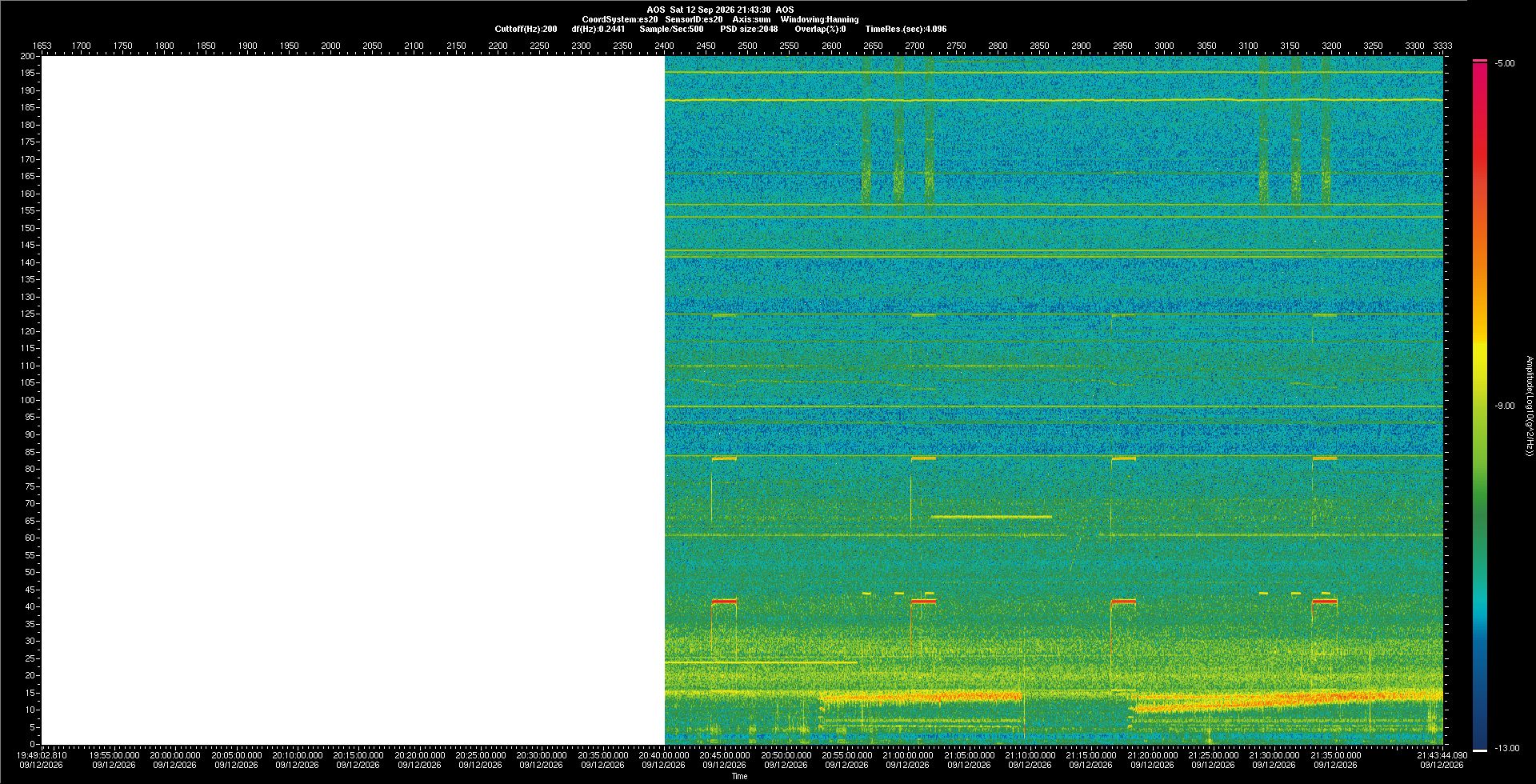Screen dimensions: 1536x784
Task: Click the Amplitude colorbar axis title
Action: pyautogui.click(x=1529, y=406)
